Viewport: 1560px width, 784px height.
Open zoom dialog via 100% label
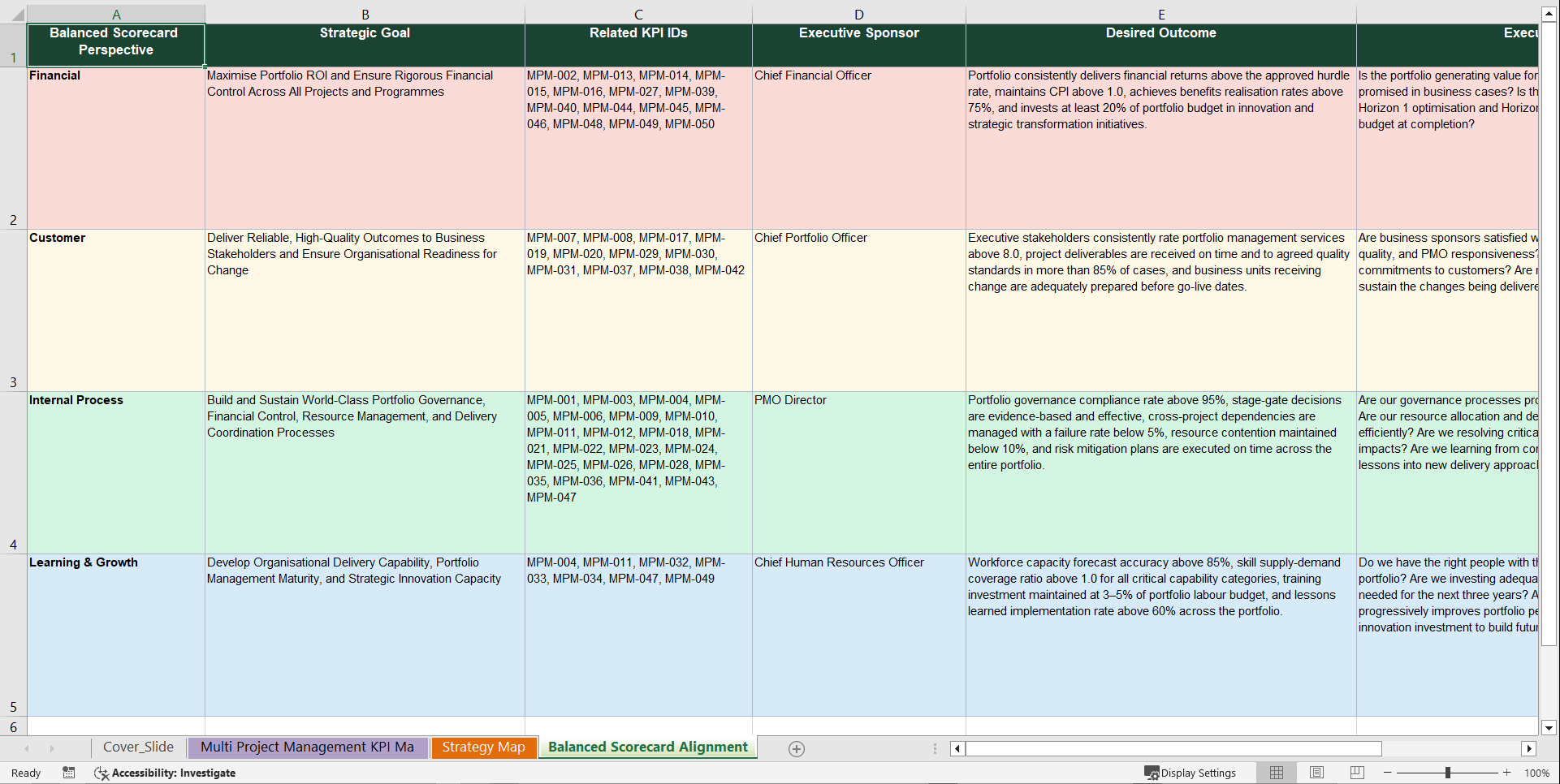click(1536, 773)
